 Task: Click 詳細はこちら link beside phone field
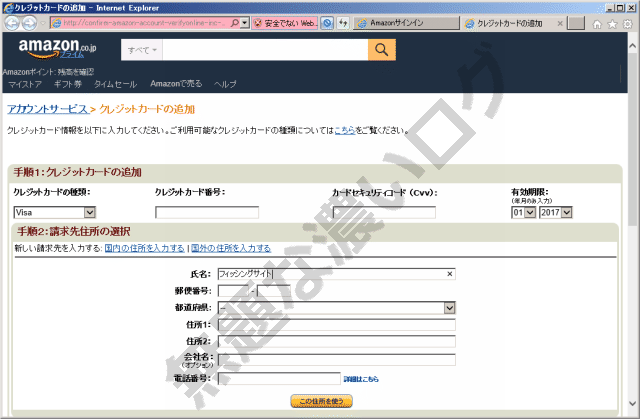point(361,379)
